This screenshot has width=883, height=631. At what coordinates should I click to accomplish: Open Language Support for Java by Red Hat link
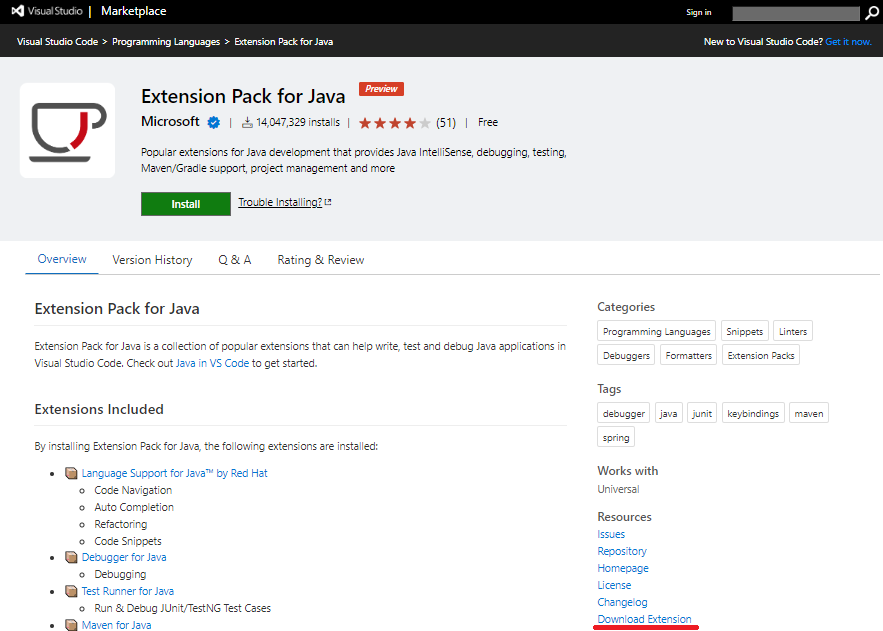point(175,473)
